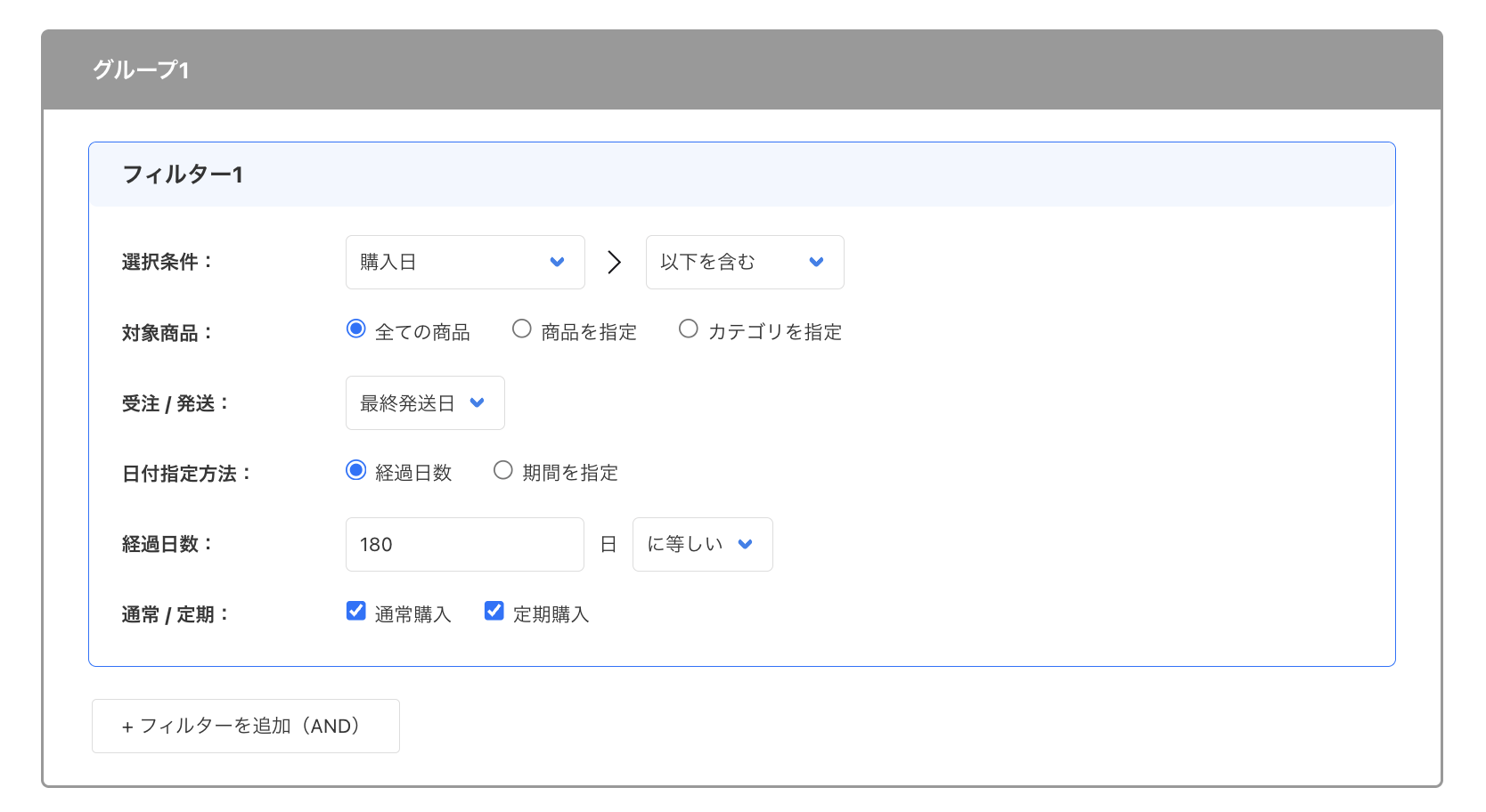
Task: Click the selected 経過日数 radio button
Action: tap(355, 470)
